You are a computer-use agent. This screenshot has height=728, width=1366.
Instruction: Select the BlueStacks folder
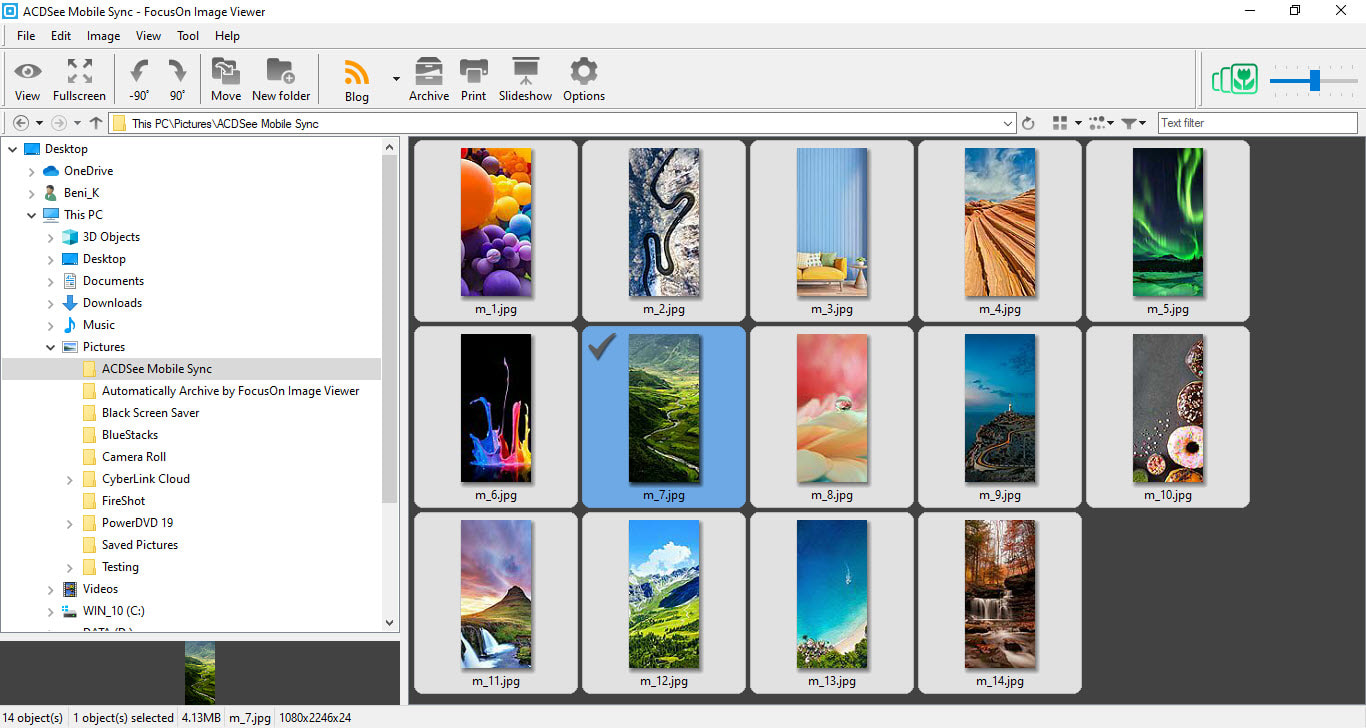coord(130,435)
